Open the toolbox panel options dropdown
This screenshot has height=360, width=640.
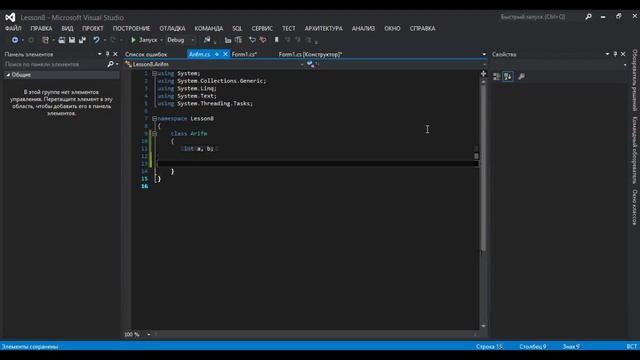click(100, 54)
